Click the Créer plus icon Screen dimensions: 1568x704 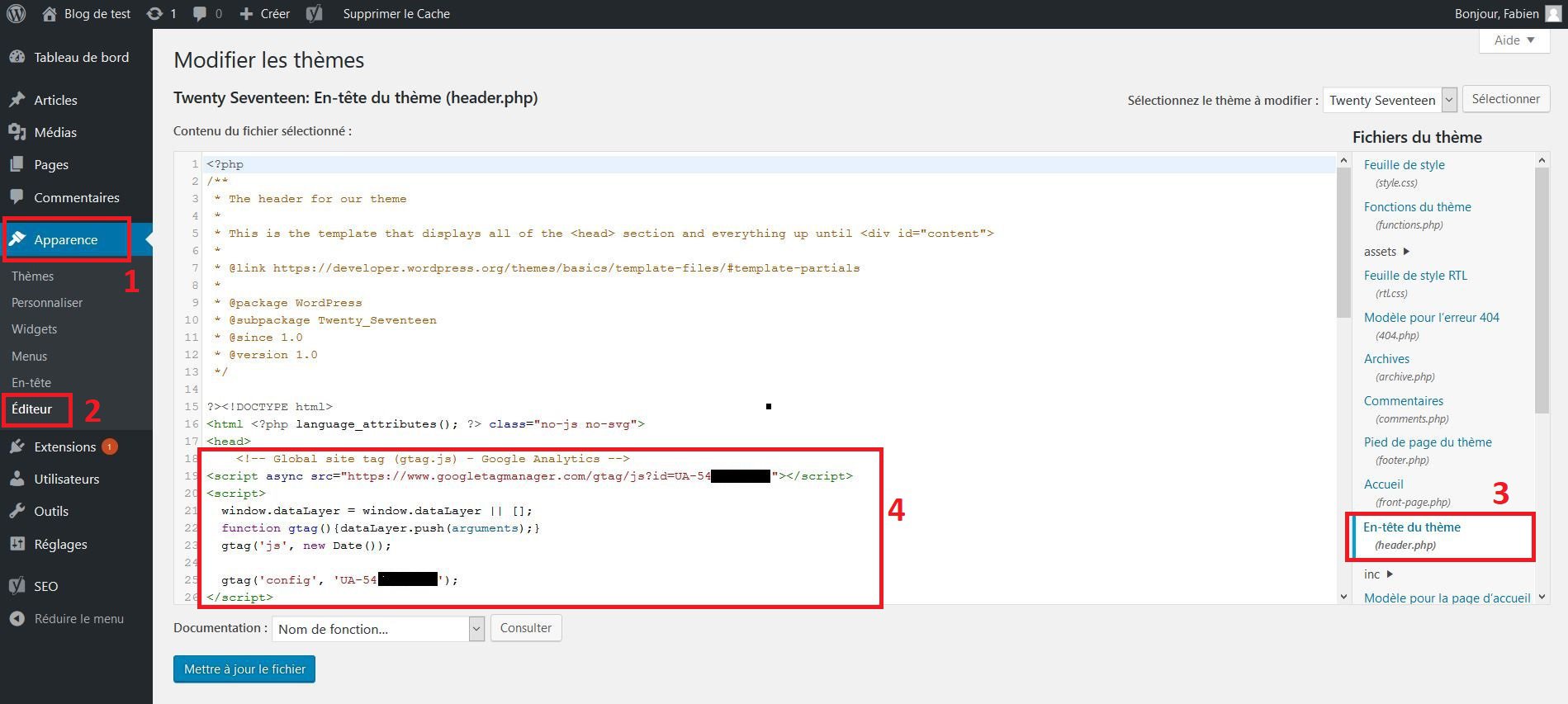tap(246, 14)
